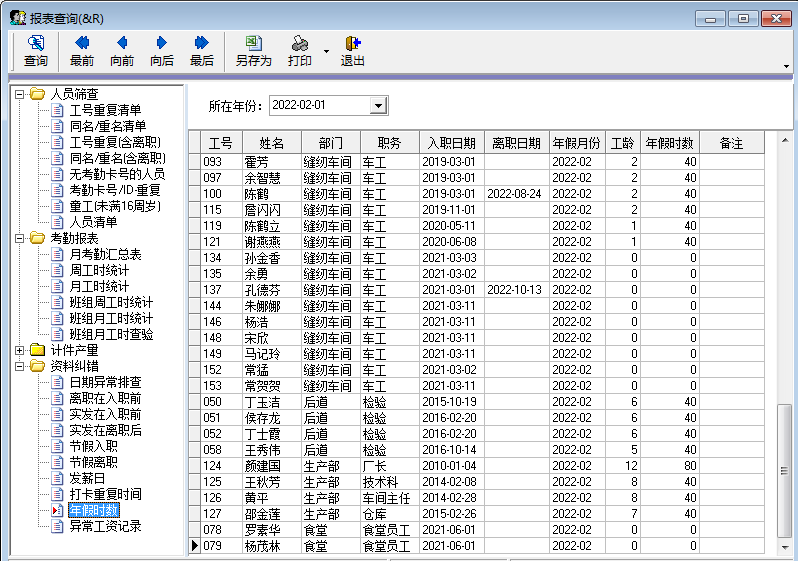Click the row selector for 杨茂林

(195, 546)
